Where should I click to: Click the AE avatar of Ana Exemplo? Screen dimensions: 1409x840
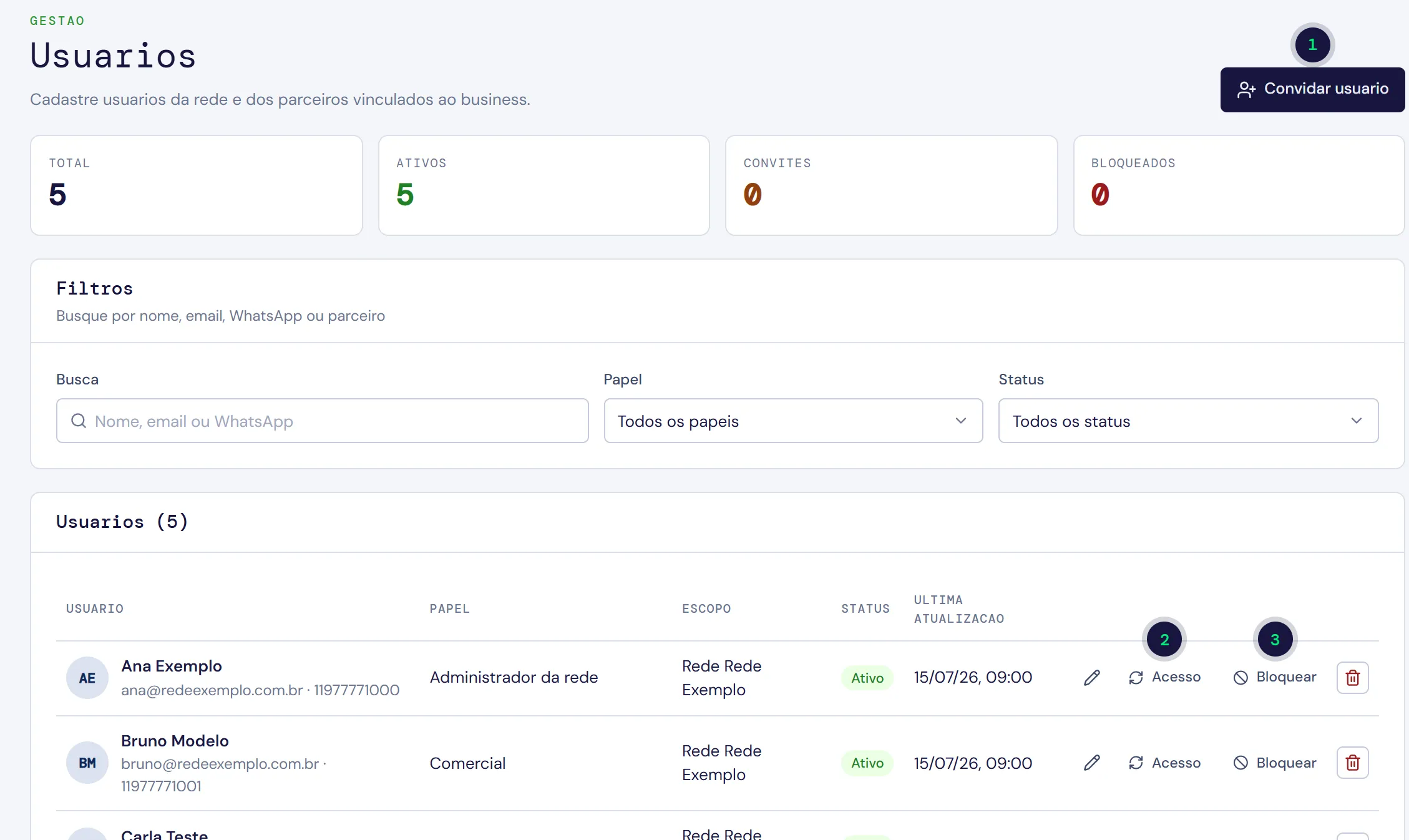point(87,678)
